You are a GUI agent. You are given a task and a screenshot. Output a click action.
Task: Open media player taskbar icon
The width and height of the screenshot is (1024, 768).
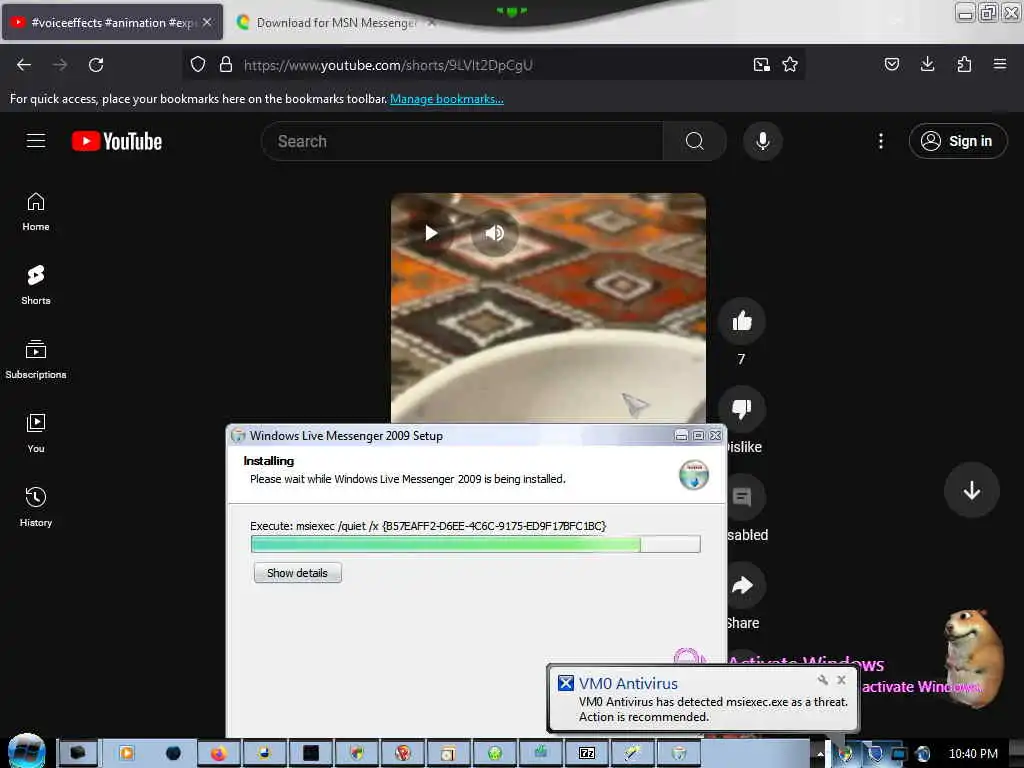click(x=126, y=753)
